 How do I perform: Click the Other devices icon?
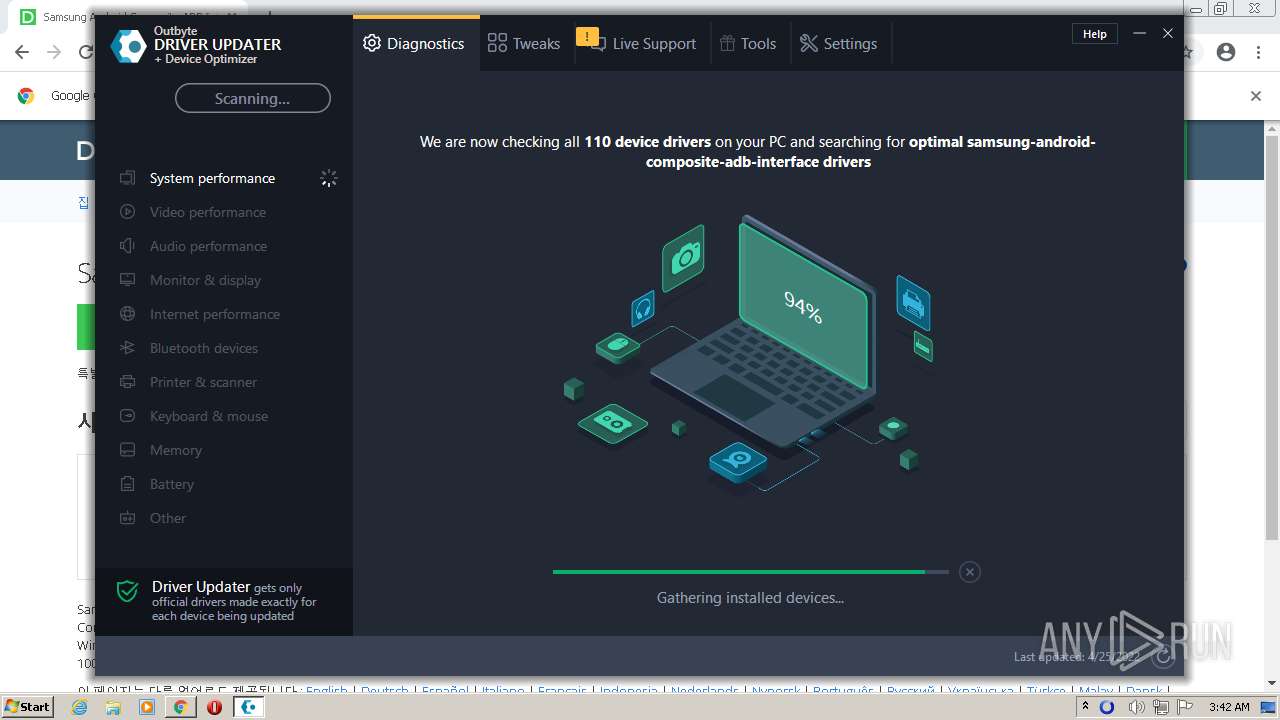point(127,518)
